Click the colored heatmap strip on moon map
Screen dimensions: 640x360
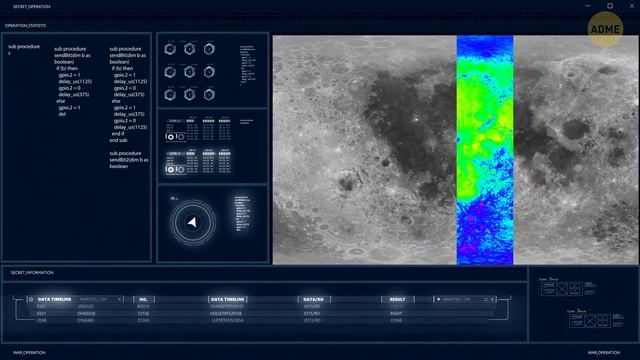click(485, 150)
